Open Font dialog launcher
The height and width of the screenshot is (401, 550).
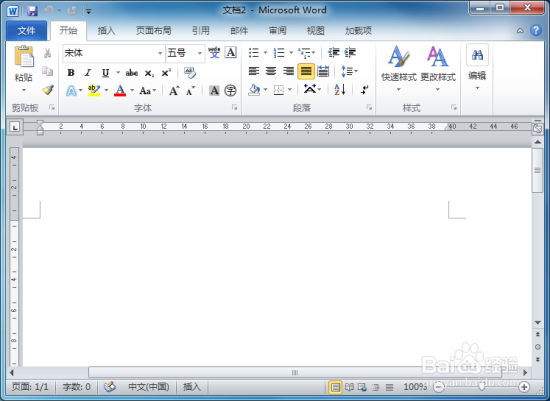[234, 107]
